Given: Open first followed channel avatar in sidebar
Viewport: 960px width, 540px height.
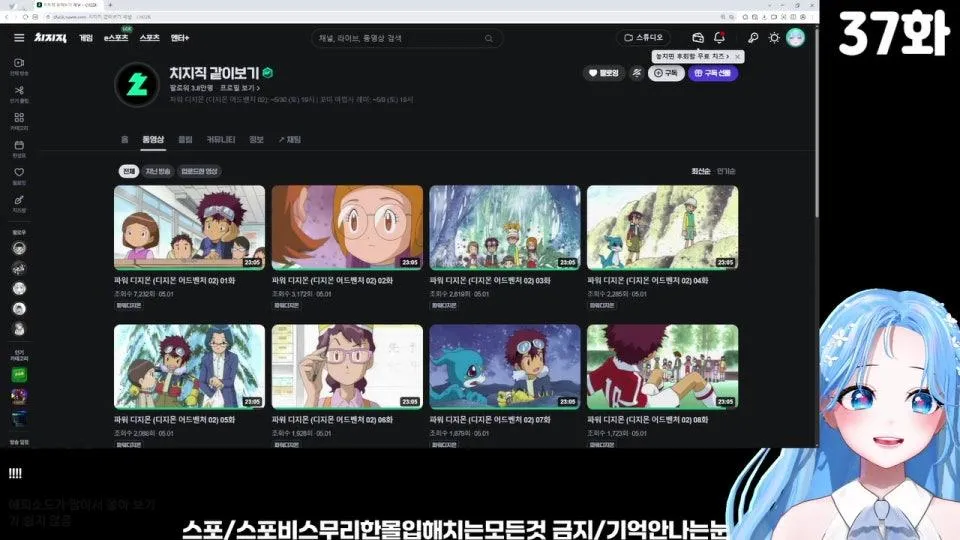Looking at the screenshot, I should [19, 248].
